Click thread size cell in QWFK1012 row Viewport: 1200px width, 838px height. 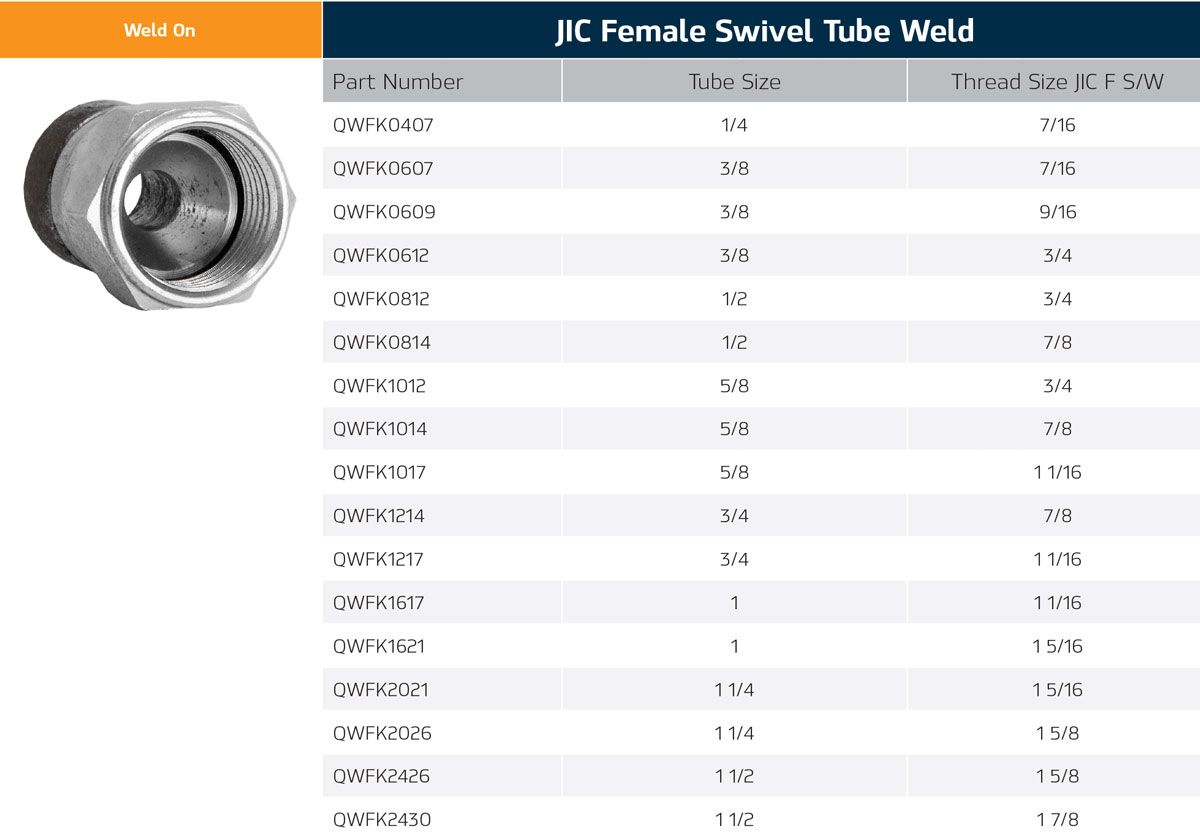(x=1057, y=386)
